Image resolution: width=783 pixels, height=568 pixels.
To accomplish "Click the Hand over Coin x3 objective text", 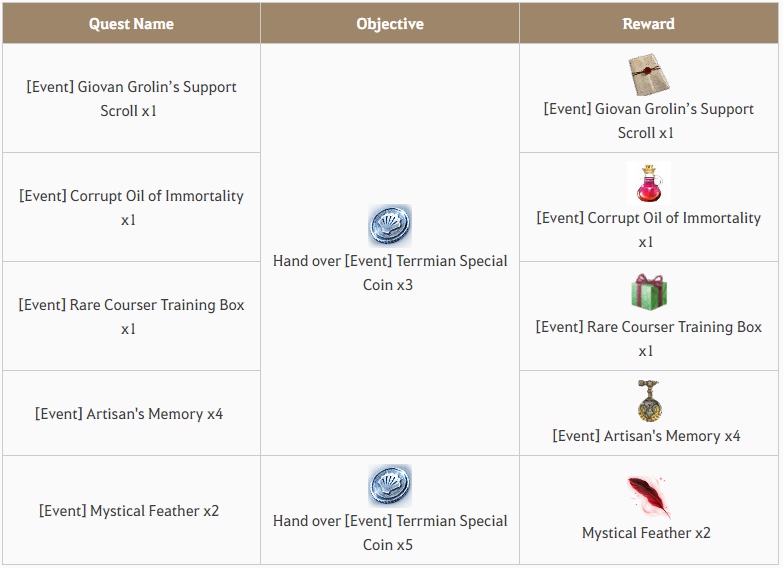I will click(390, 273).
